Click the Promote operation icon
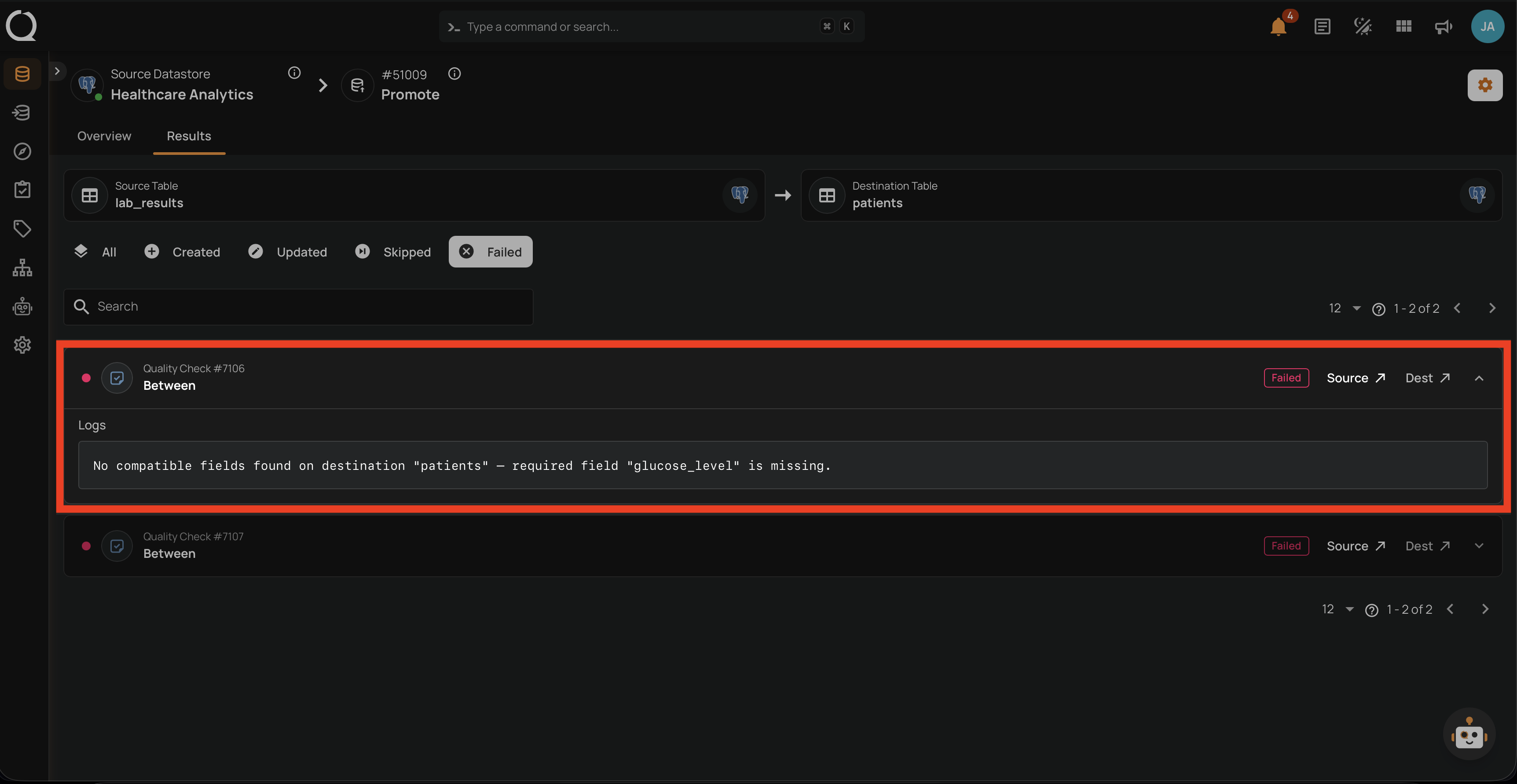Viewport: 1517px width, 784px height. pyautogui.click(x=357, y=85)
